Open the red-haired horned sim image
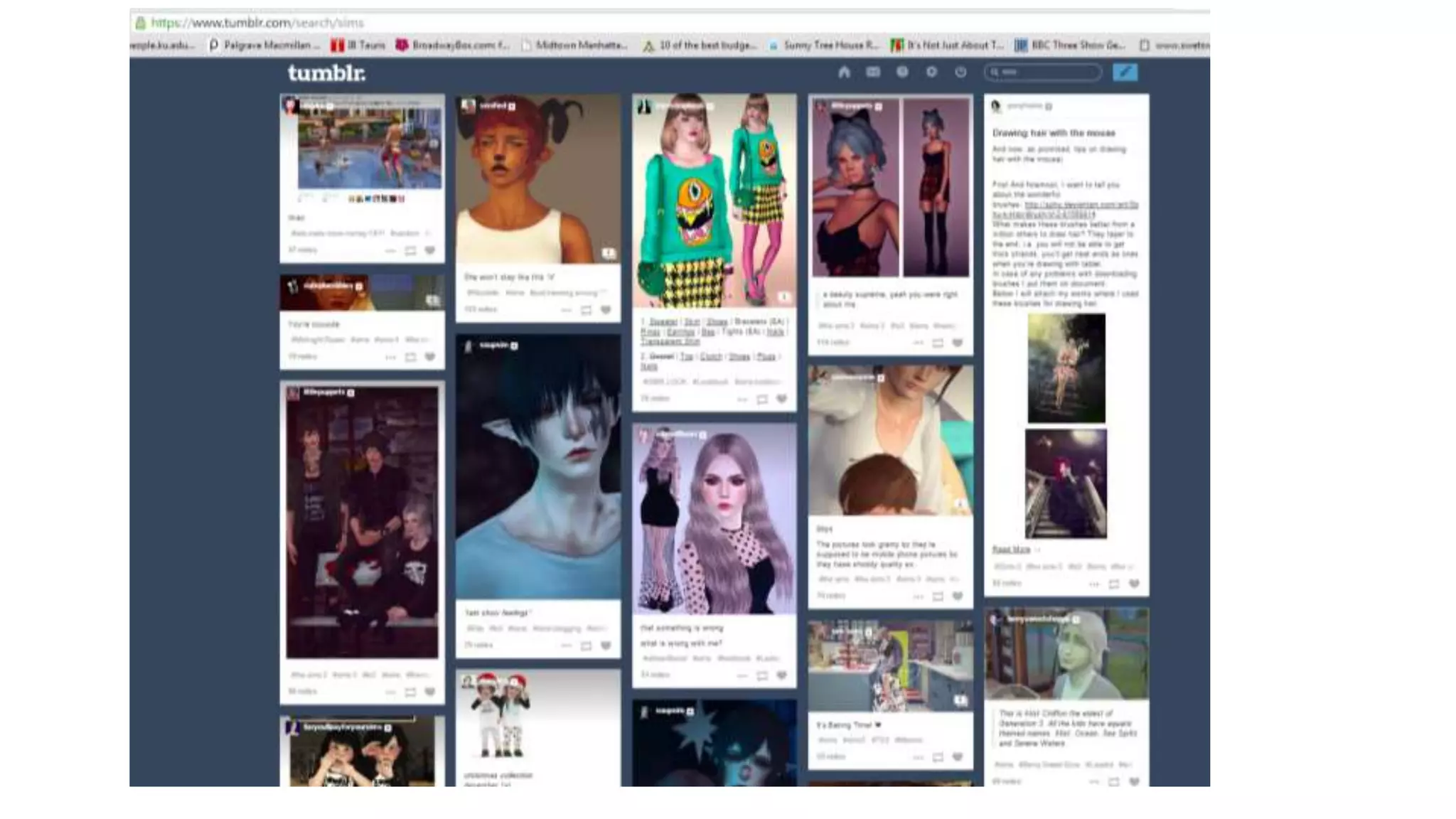Image resolution: width=1456 pixels, height=819 pixels. (538, 179)
